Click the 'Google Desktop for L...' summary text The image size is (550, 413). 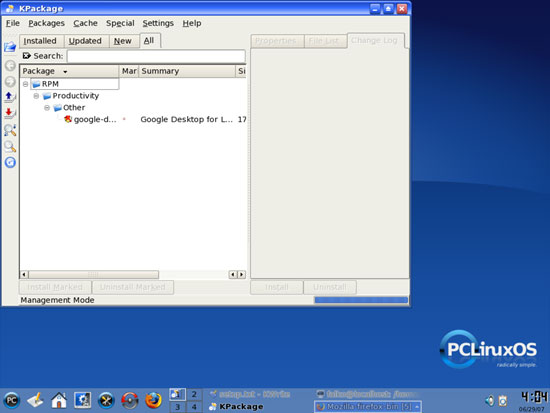(x=186, y=120)
